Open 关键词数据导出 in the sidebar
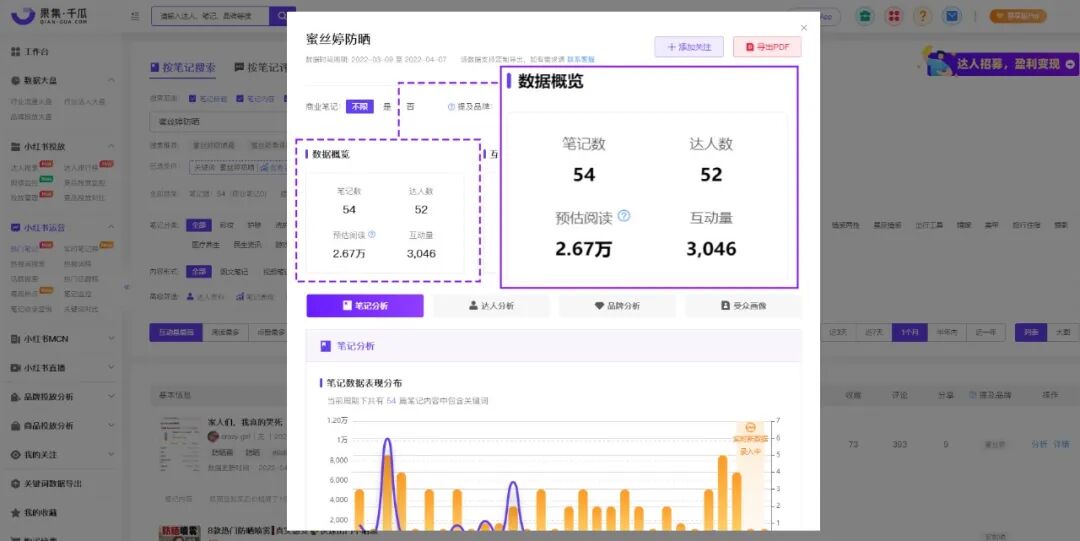Screen dimensions: 1080x541 (53, 484)
